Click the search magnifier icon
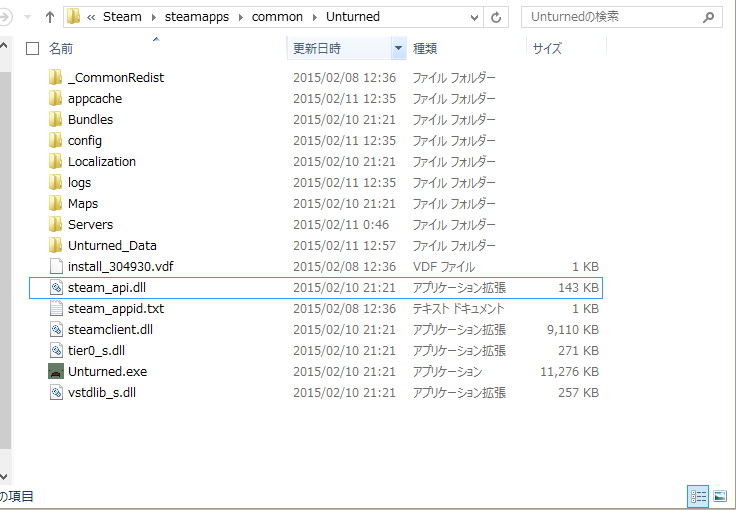Image resolution: width=736 pixels, height=510 pixels. [x=708, y=17]
